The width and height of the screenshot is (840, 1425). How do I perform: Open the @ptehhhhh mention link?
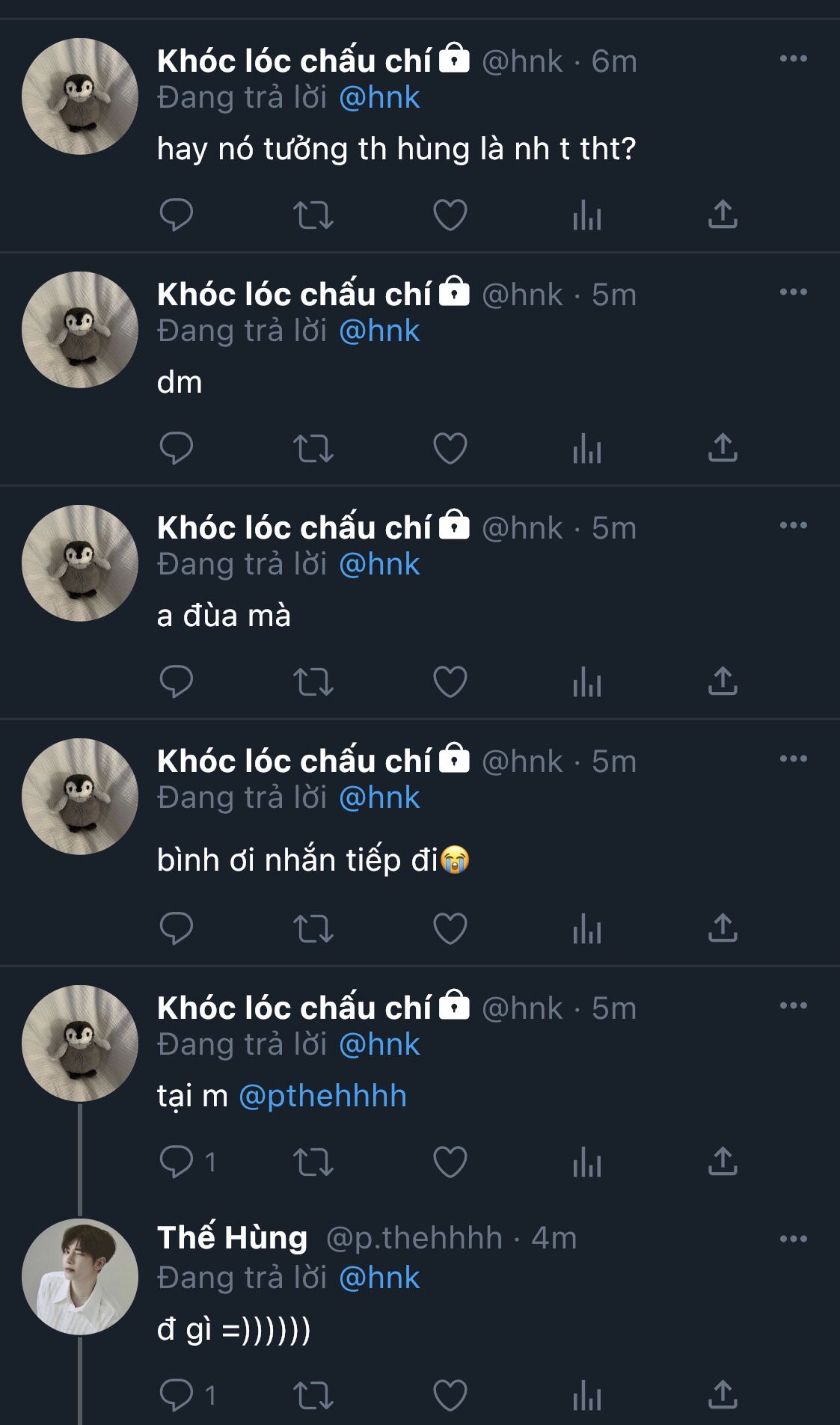[322, 1097]
